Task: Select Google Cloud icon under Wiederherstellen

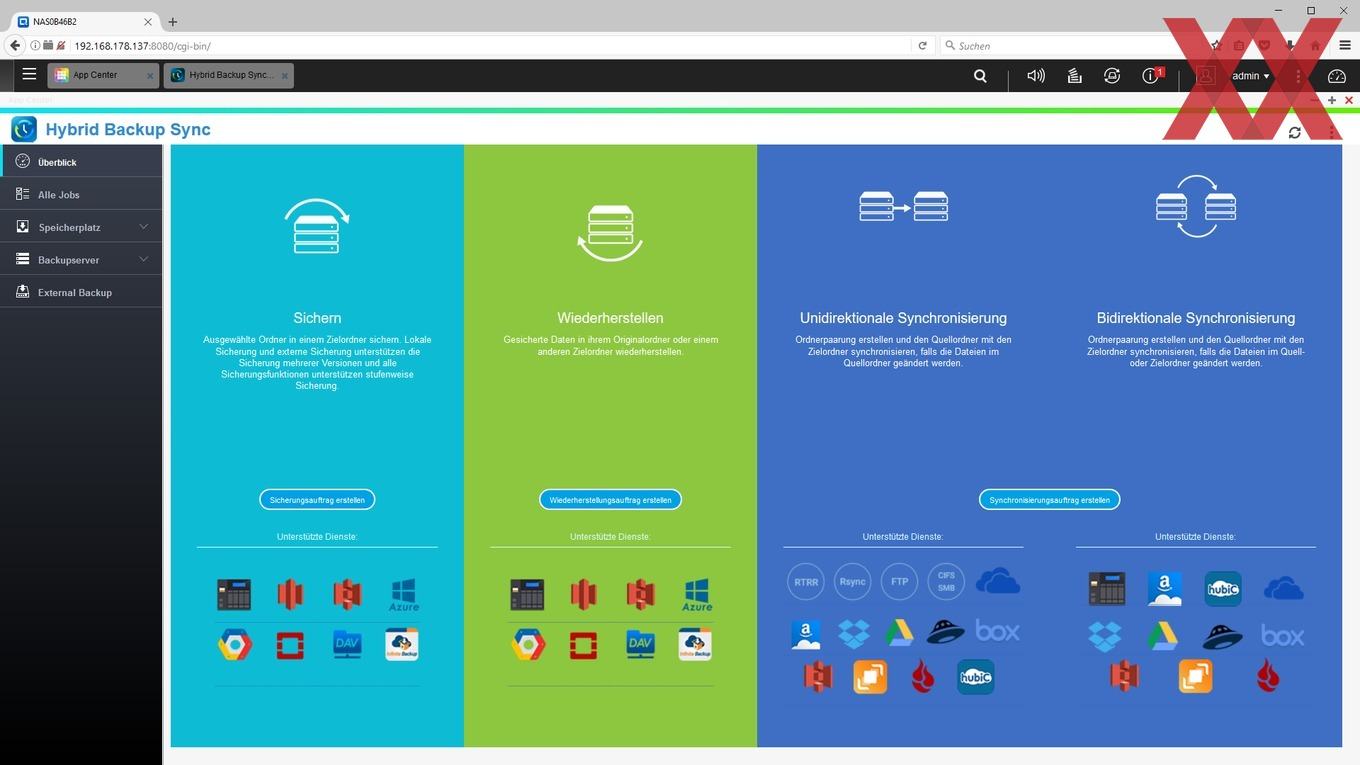Action: coord(528,645)
